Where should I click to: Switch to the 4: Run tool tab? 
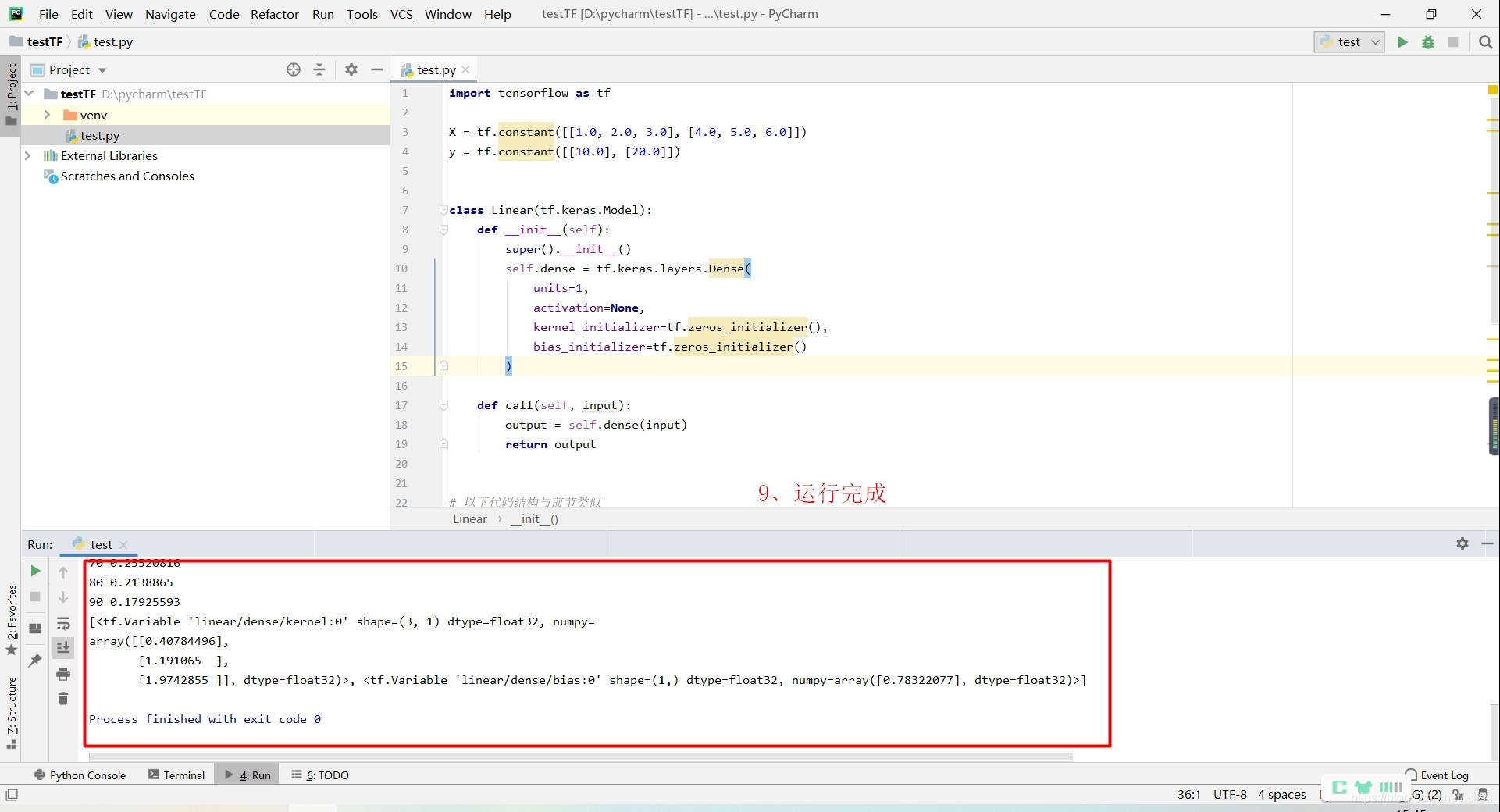point(248,775)
